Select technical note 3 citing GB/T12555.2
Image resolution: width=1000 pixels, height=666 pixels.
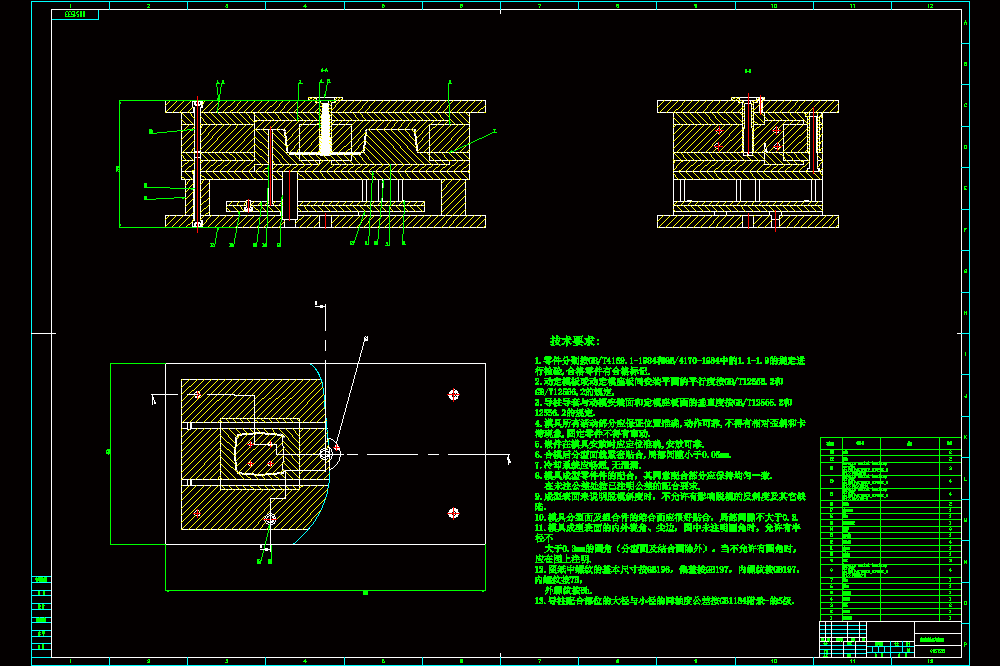663,408
